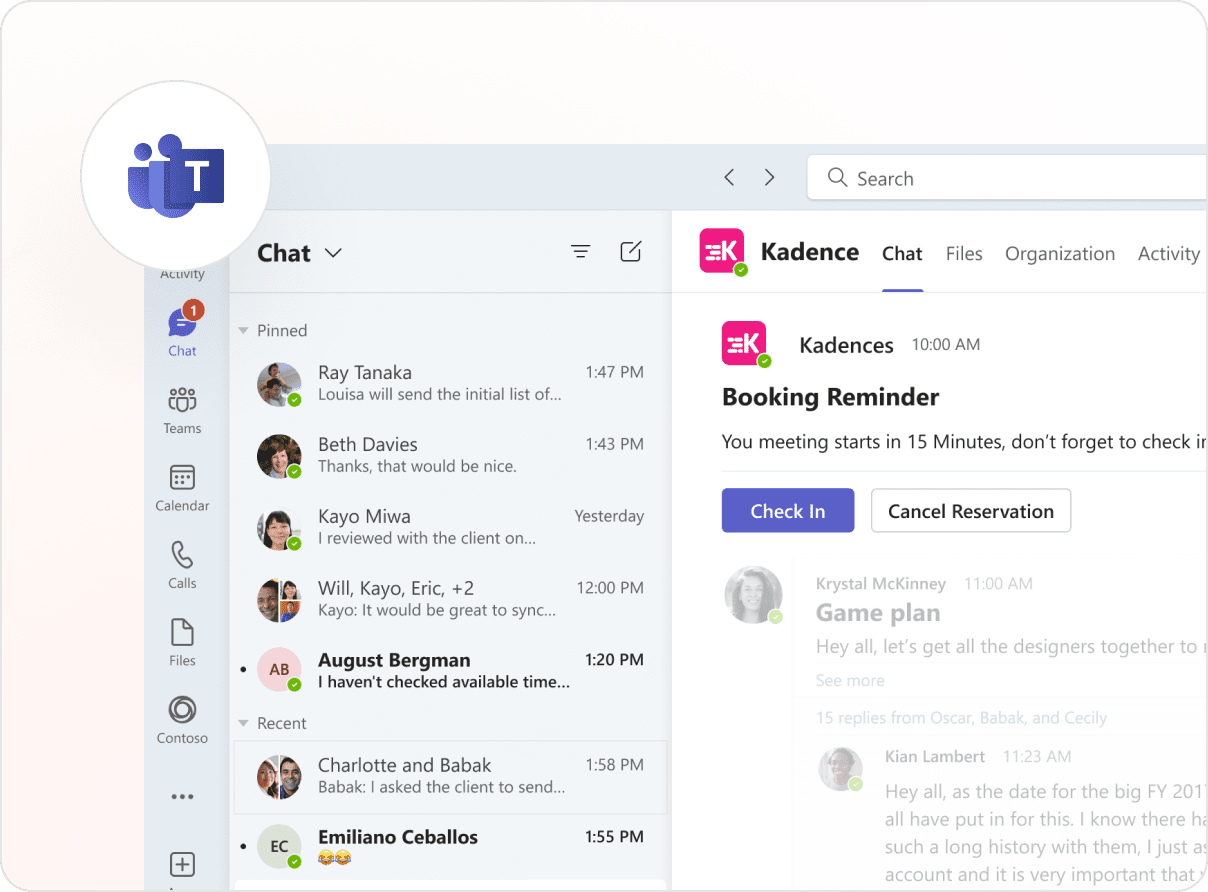This screenshot has height=892, width=1208.
Task: Click the EC initials avatar
Action: tap(279, 846)
